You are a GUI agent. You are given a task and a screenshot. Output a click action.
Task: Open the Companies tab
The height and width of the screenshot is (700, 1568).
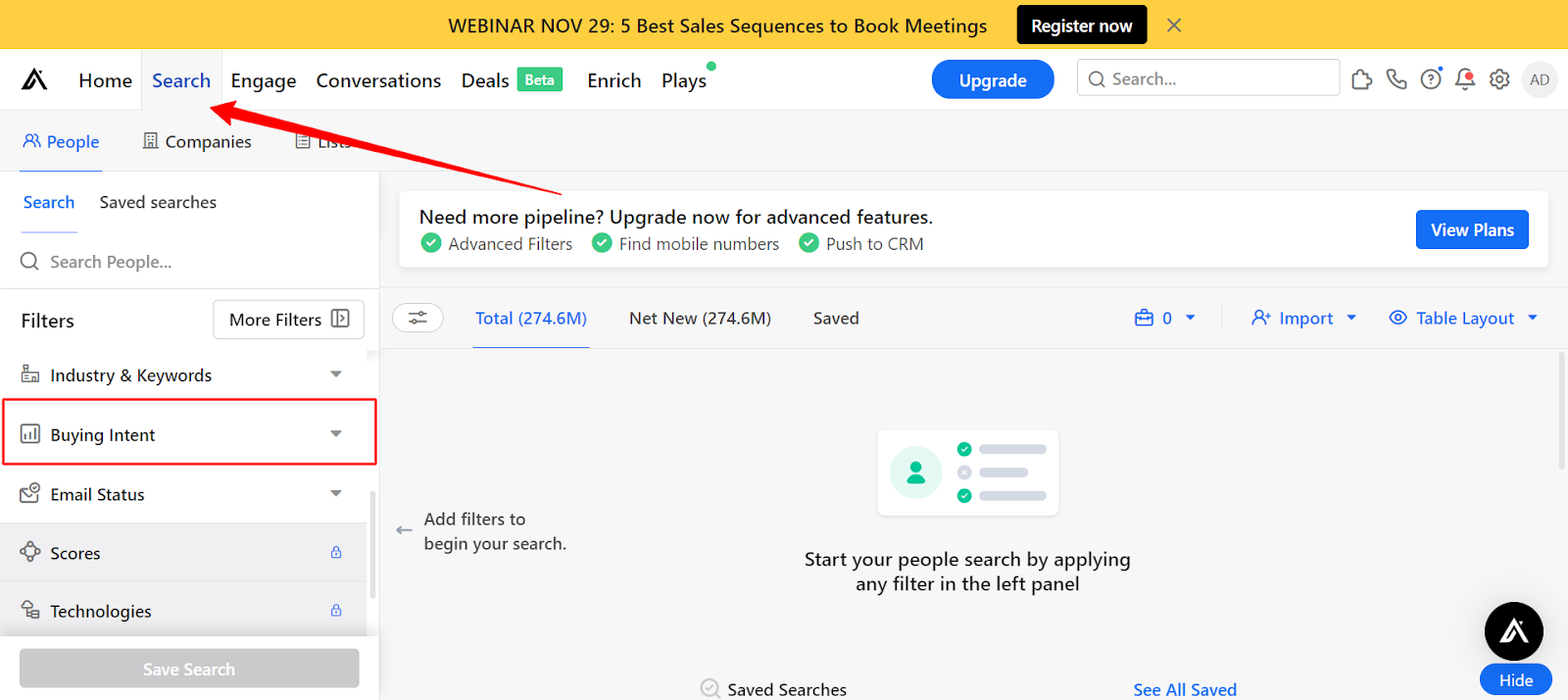pyautogui.click(x=197, y=141)
